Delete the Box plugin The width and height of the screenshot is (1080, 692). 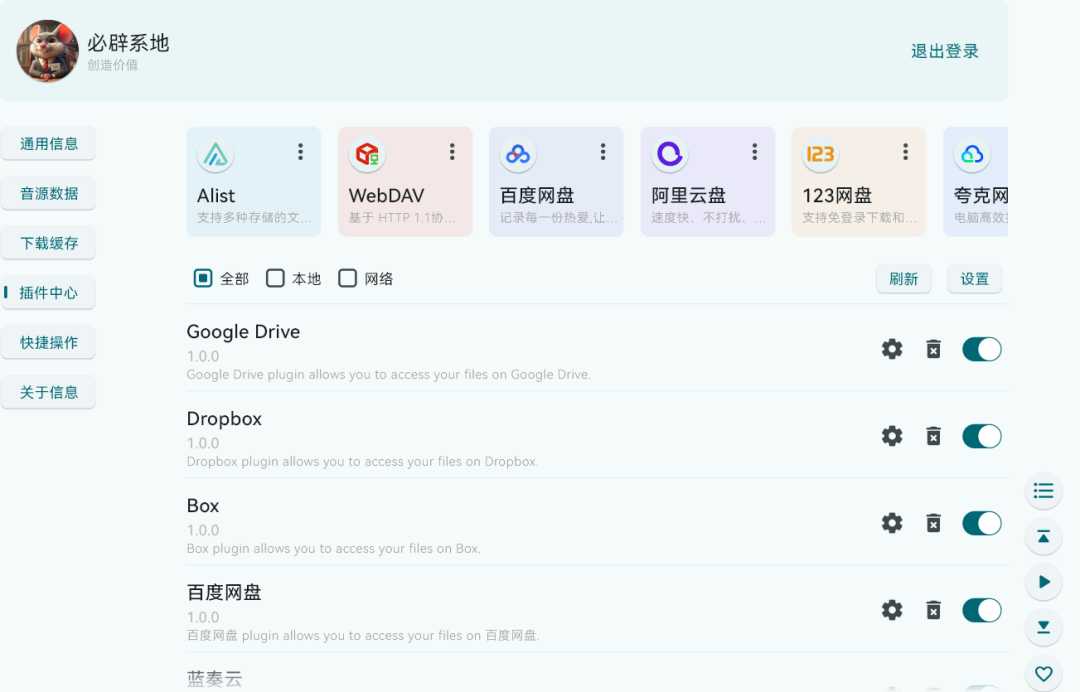click(933, 523)
